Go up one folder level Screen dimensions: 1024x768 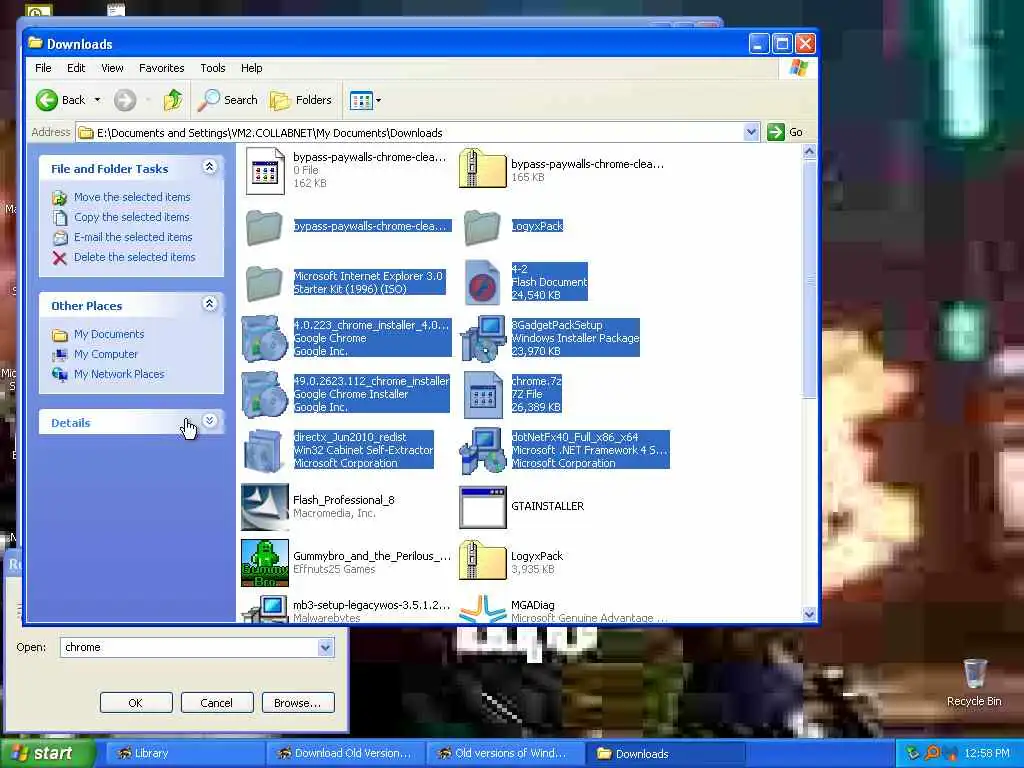pyautogui.click(x=173, y=100)
